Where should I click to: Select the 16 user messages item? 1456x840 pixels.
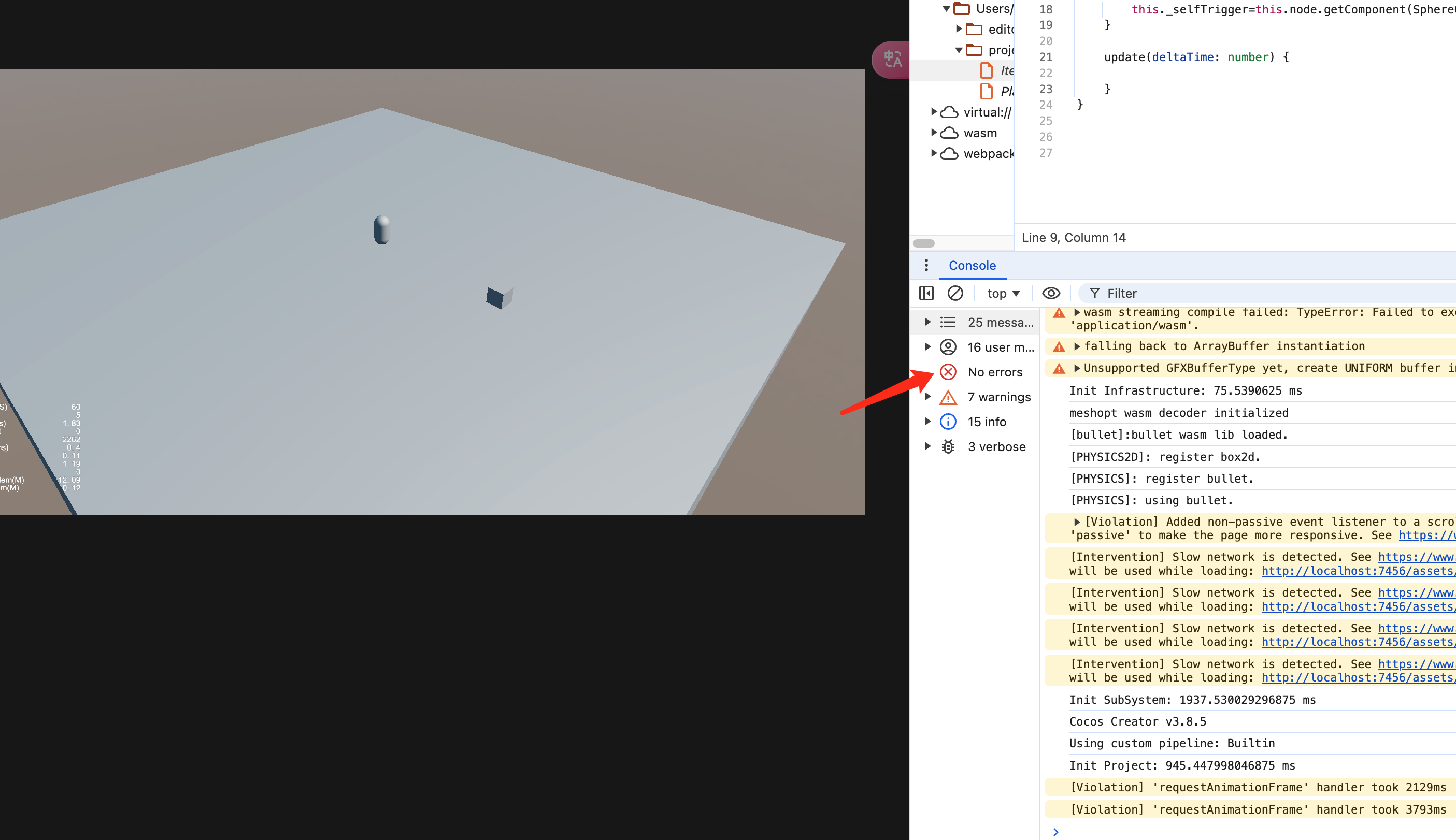tap(1000, 347)
